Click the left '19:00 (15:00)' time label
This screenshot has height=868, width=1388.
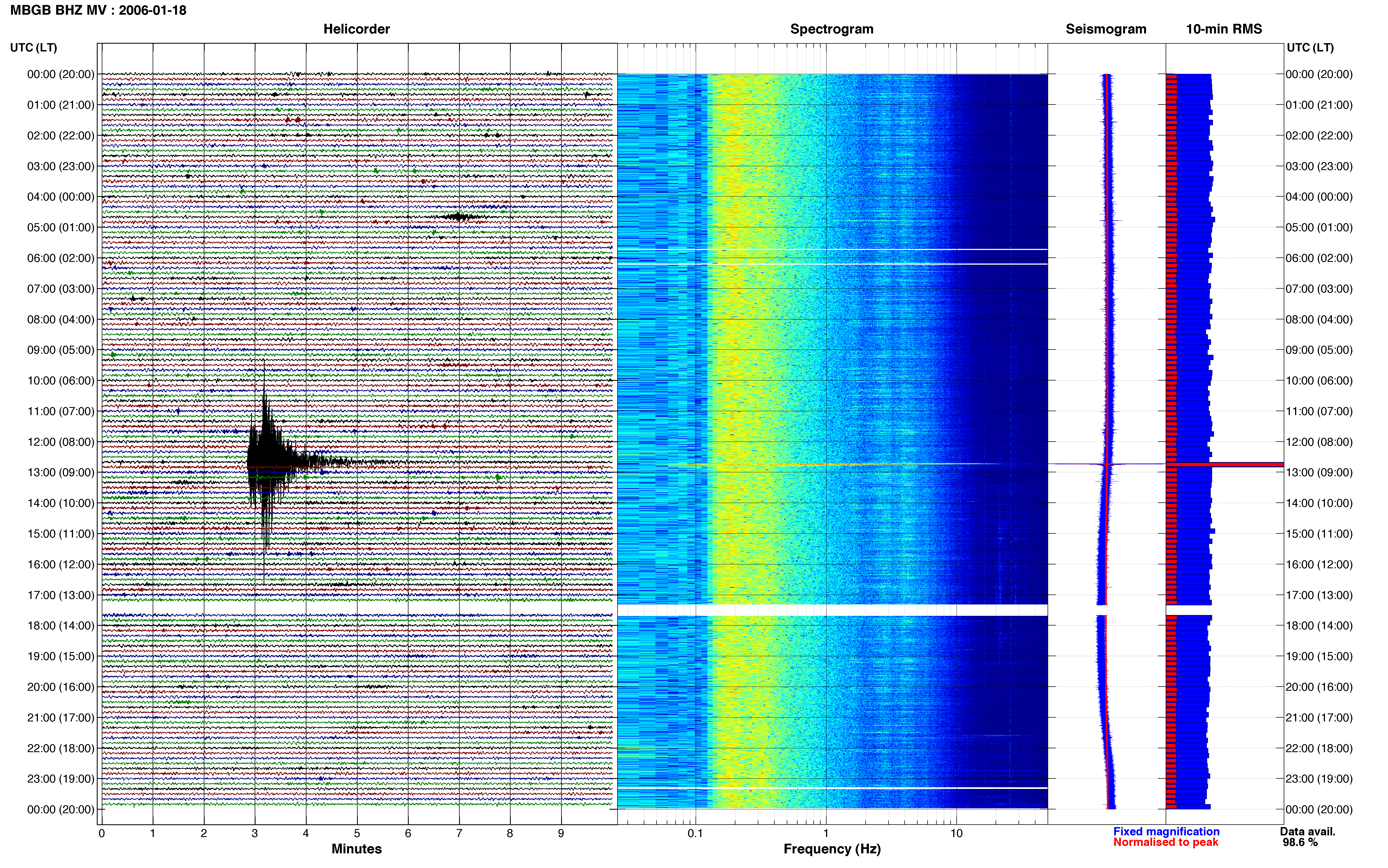(x=61, y=656)
